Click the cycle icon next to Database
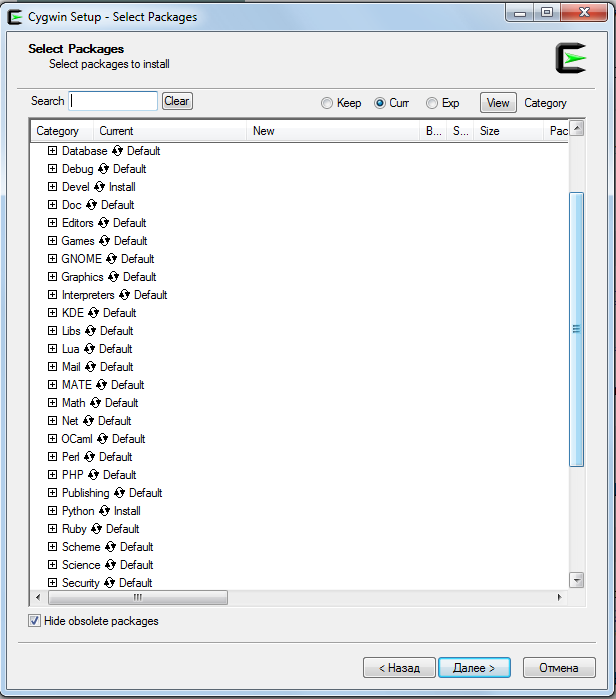616x699 pixels. (x=117, y=151)
